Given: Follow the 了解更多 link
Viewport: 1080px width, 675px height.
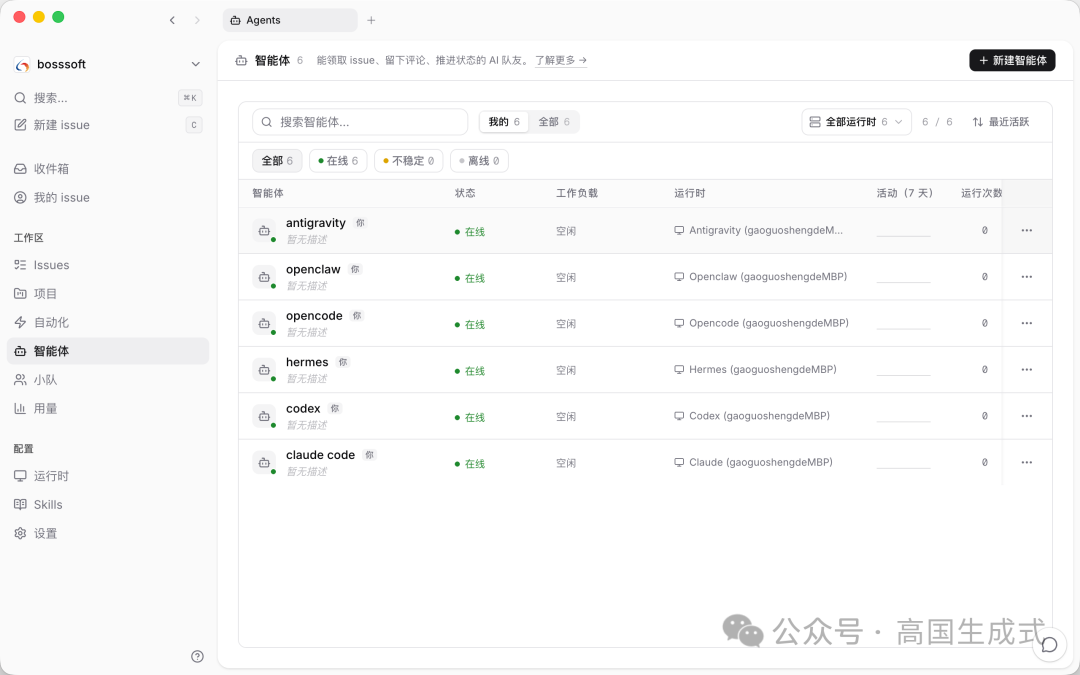Looking at the screenshot, I should click(561, 61).
